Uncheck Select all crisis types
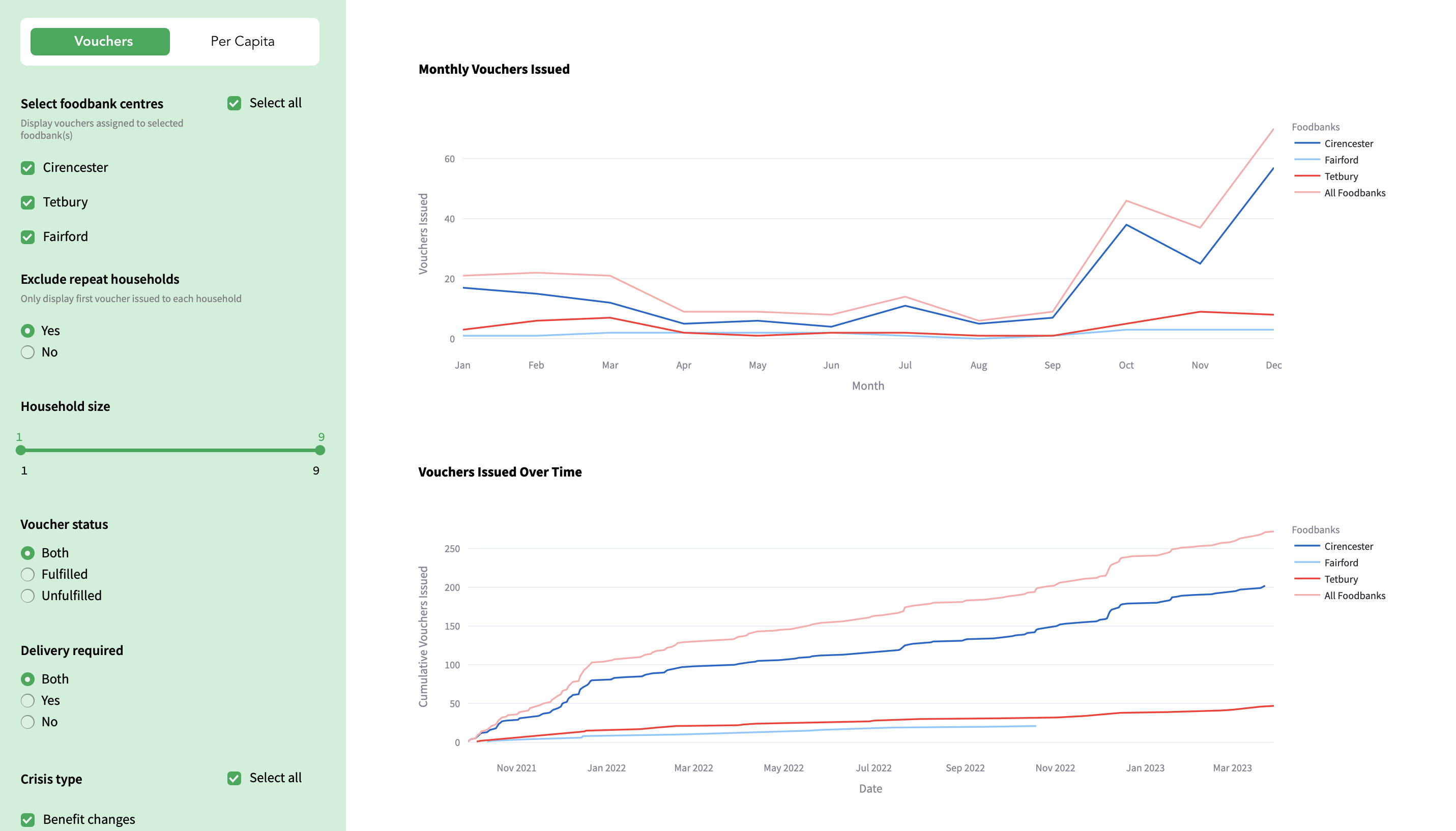 click(x=234, y=778)
